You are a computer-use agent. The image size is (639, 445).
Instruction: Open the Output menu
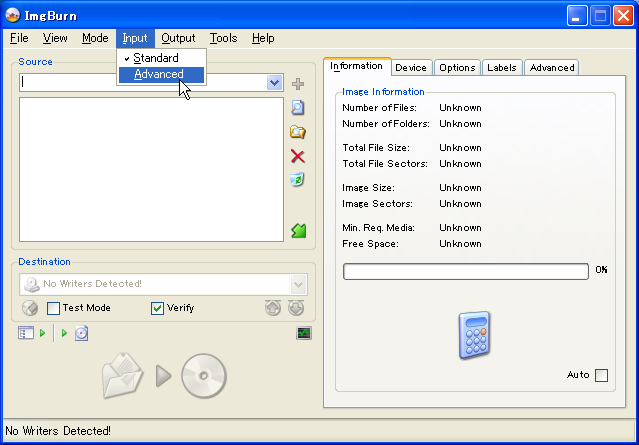click(178, 38)
